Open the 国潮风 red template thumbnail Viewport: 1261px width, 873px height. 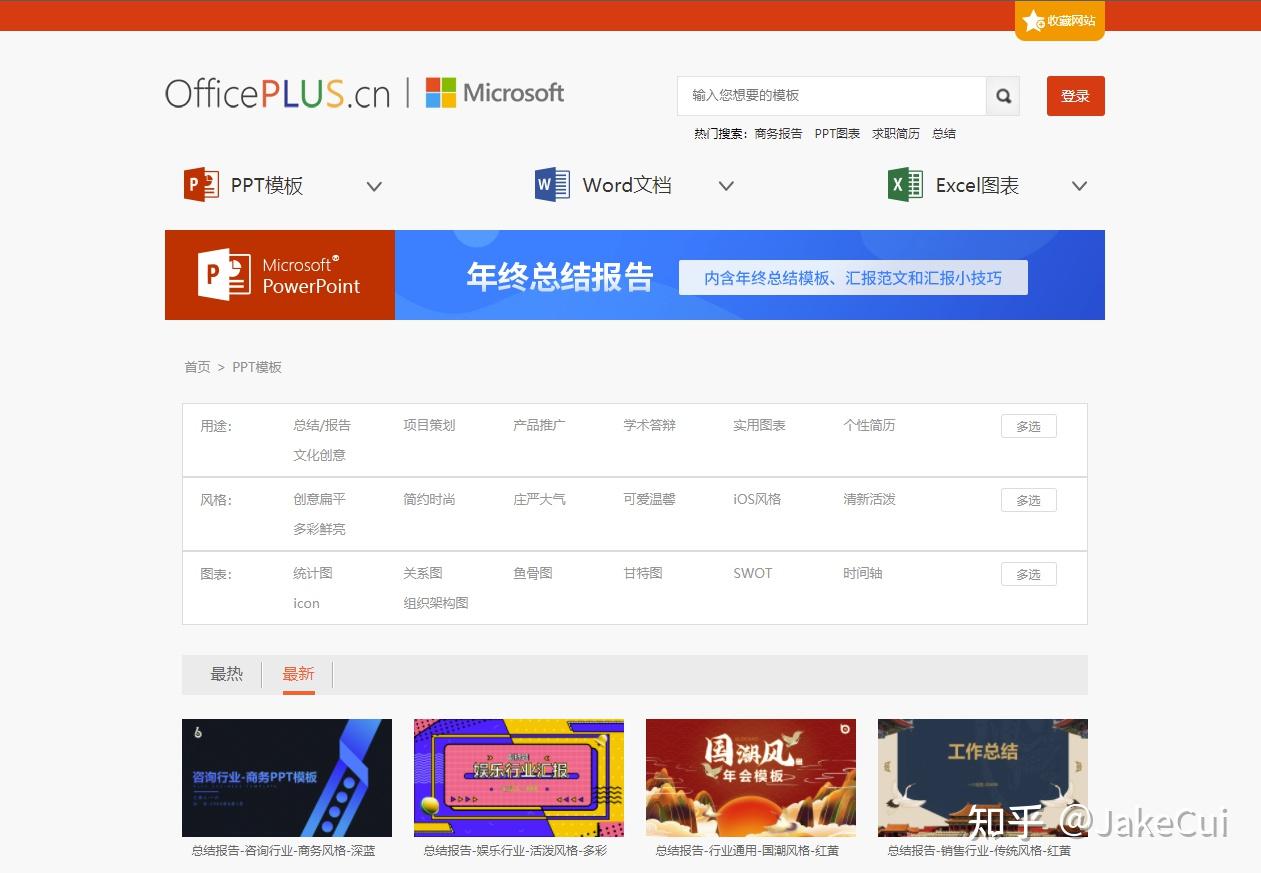[x=751, y=777]
